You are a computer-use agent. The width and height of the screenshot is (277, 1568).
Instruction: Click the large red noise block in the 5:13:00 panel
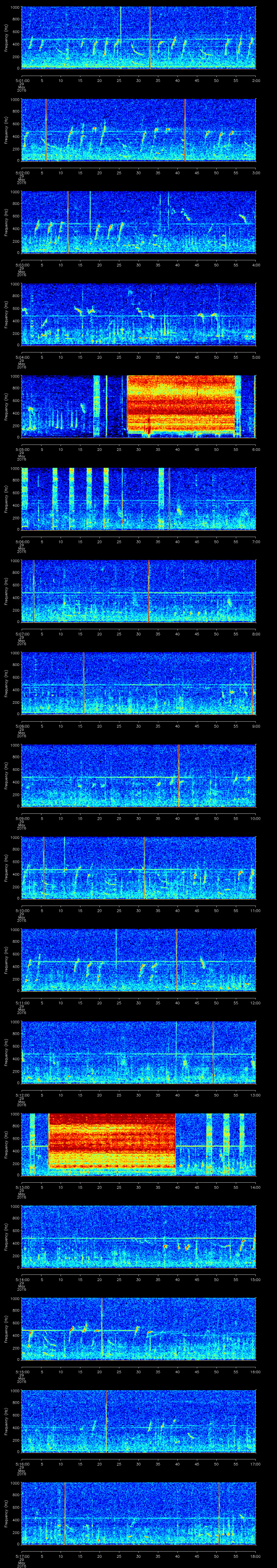click(112, 1141)
